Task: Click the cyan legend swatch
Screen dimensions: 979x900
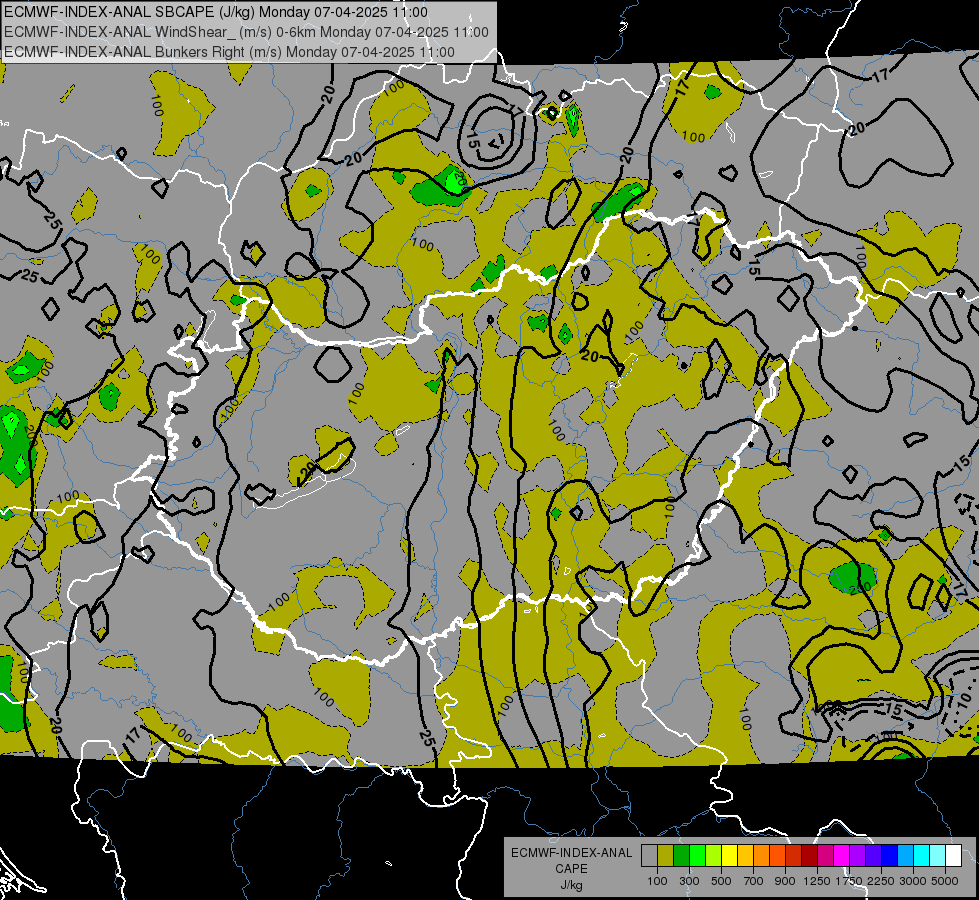Action: (x=922, y=855)
